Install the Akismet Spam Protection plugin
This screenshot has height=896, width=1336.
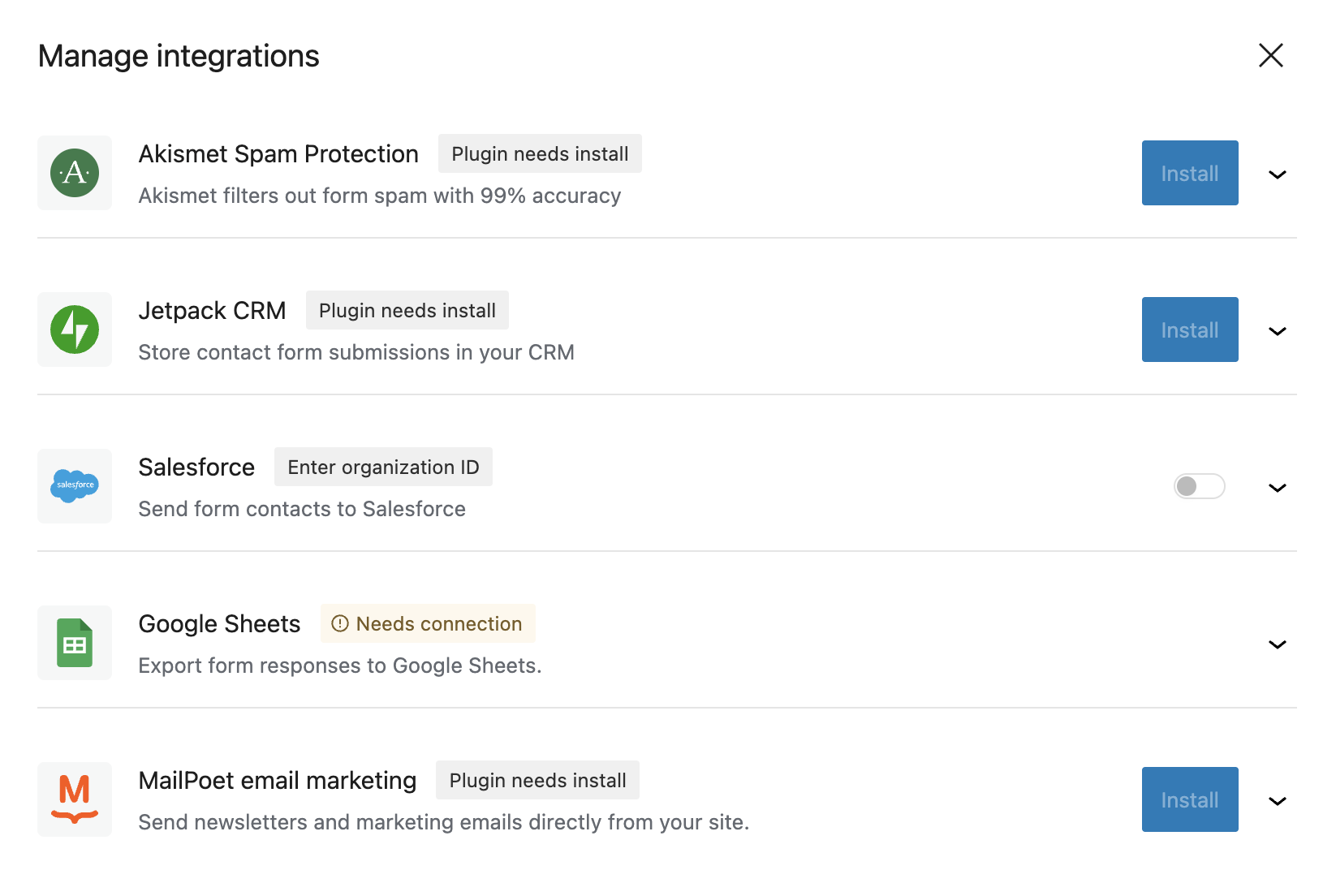[1189, 173]
